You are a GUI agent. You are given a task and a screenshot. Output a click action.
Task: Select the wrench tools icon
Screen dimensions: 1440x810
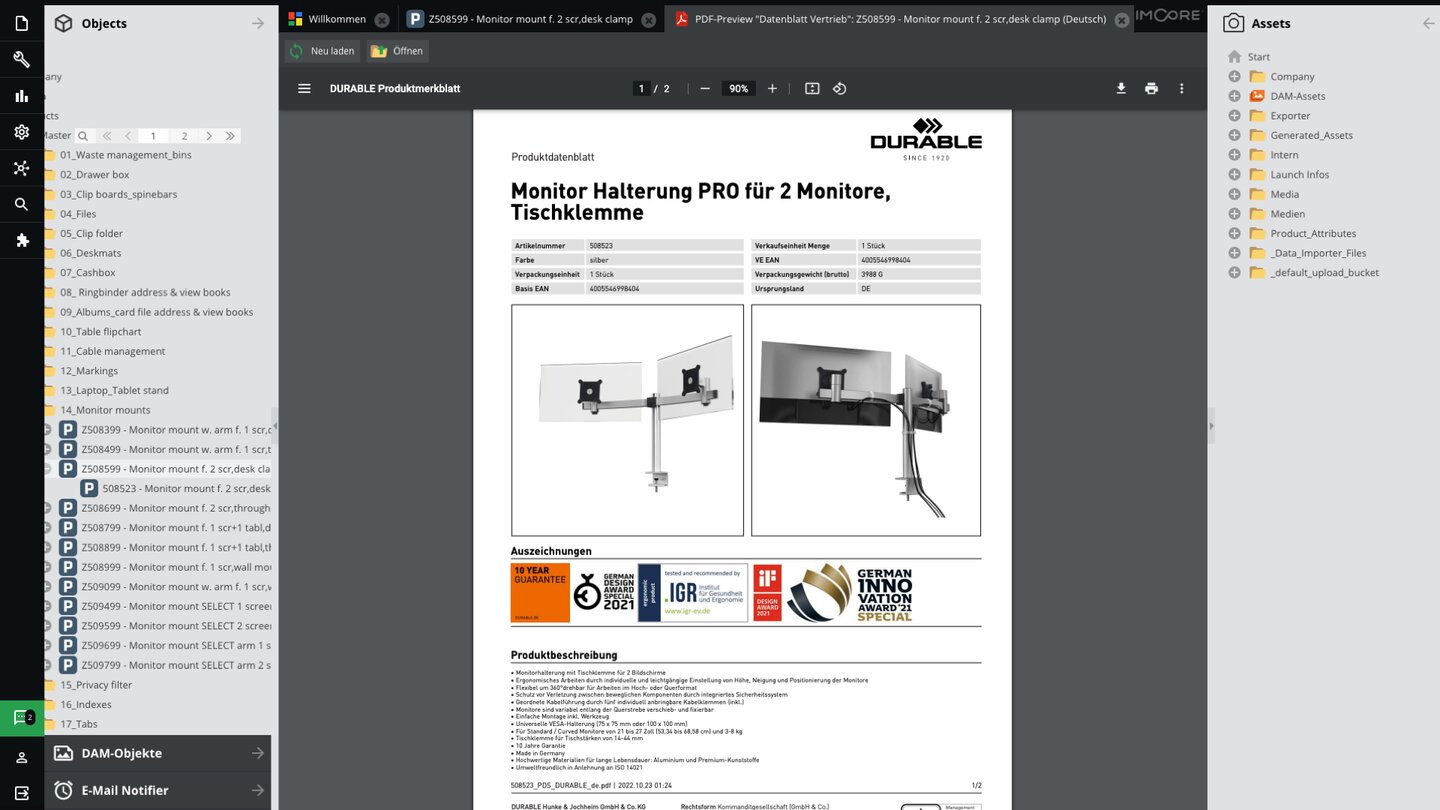[x=21, y=59]
